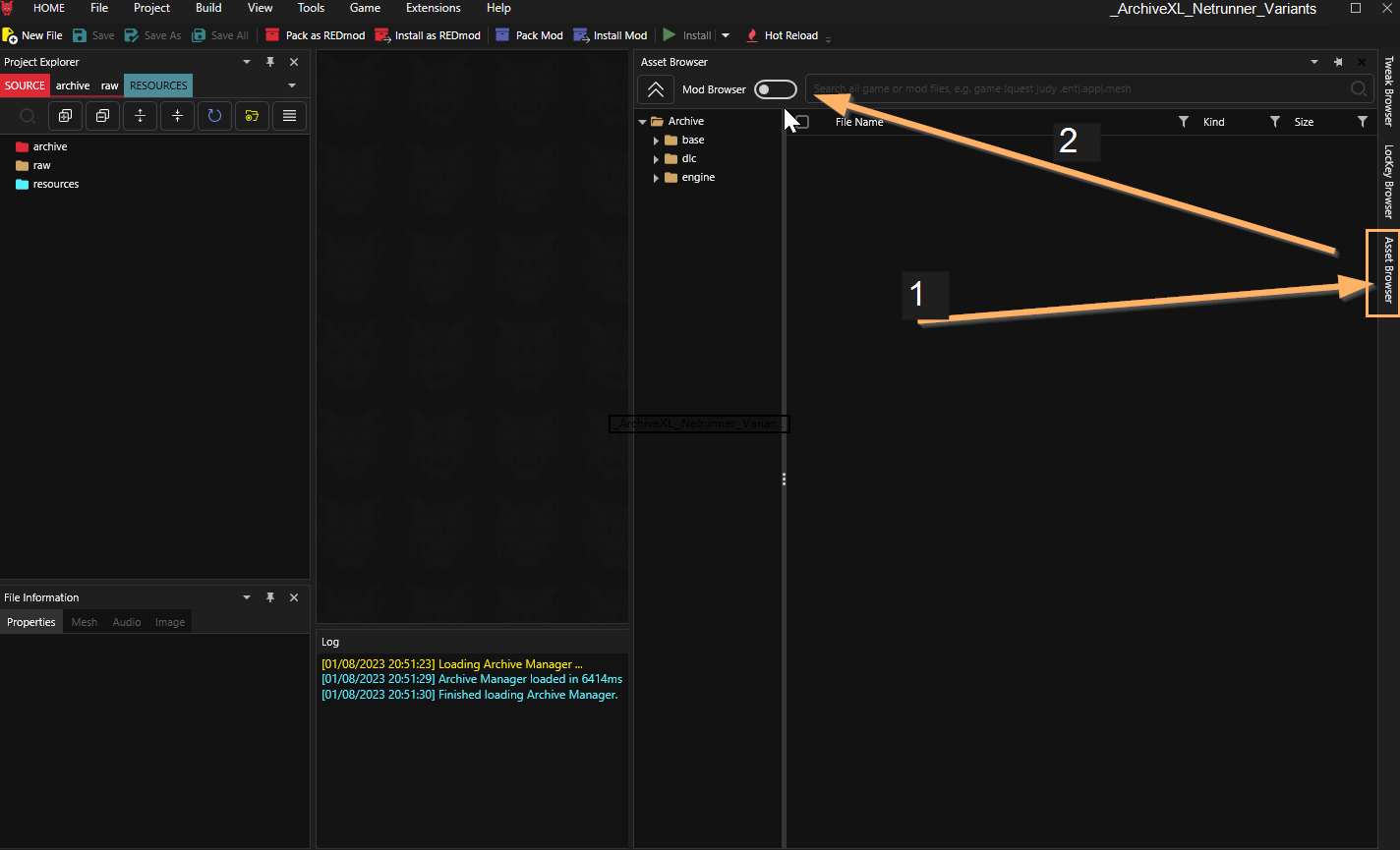Click the Asset Browser search field

[1077, 89]
